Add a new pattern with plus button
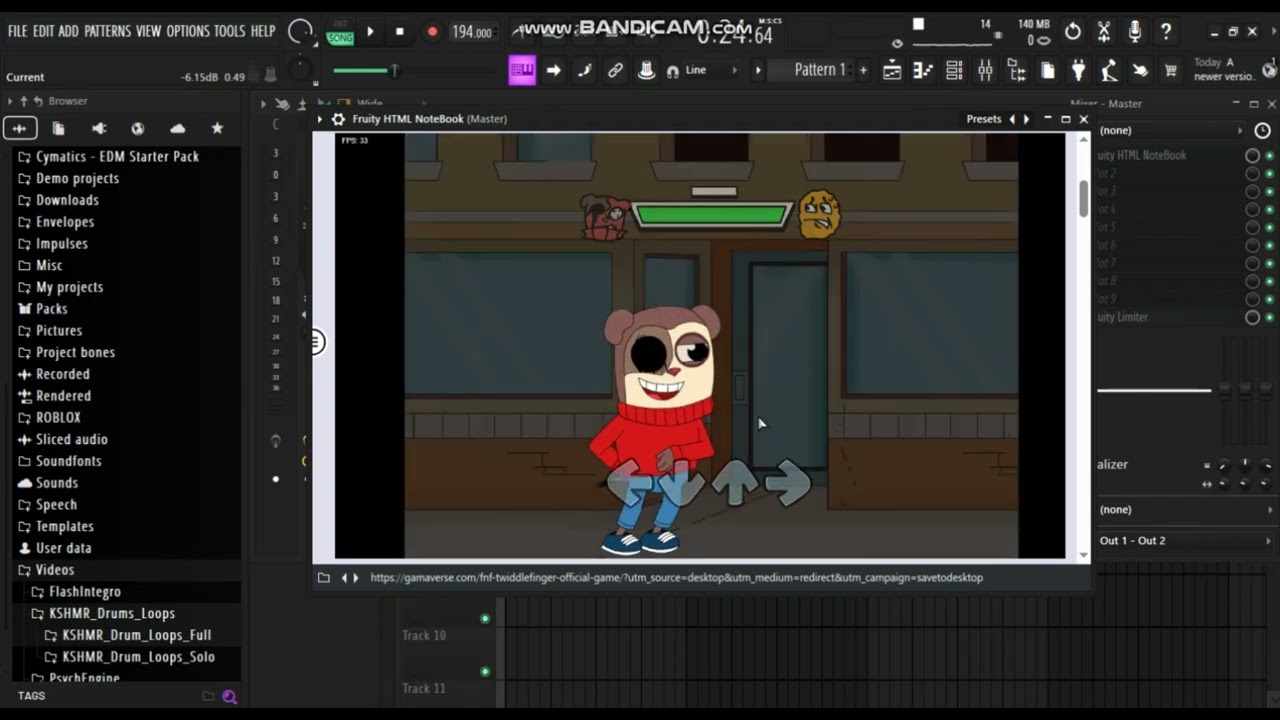Image resolution: width=1280 pixels, height=720 pixels. [863, 70]
